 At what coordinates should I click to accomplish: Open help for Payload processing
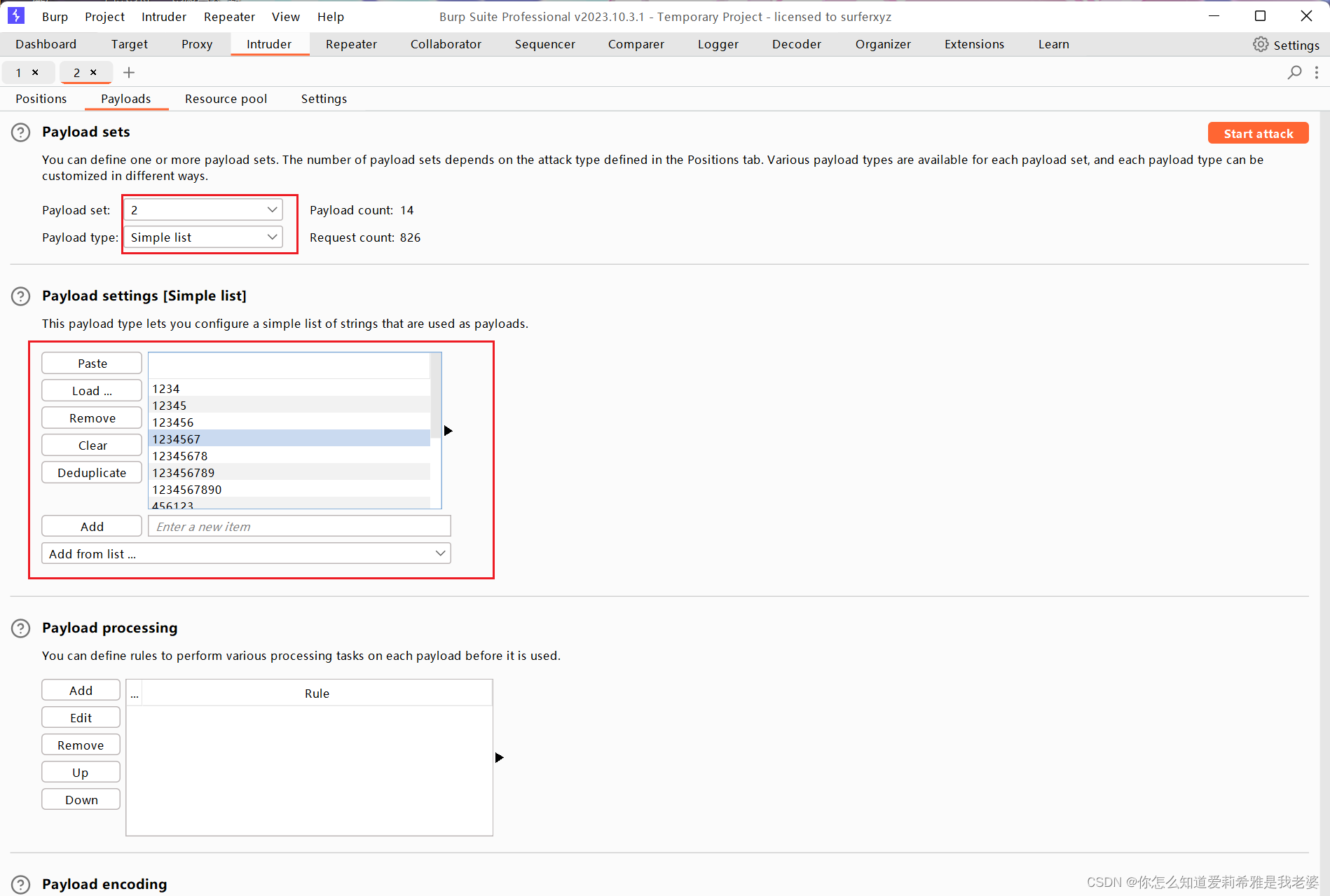[21, 628]
